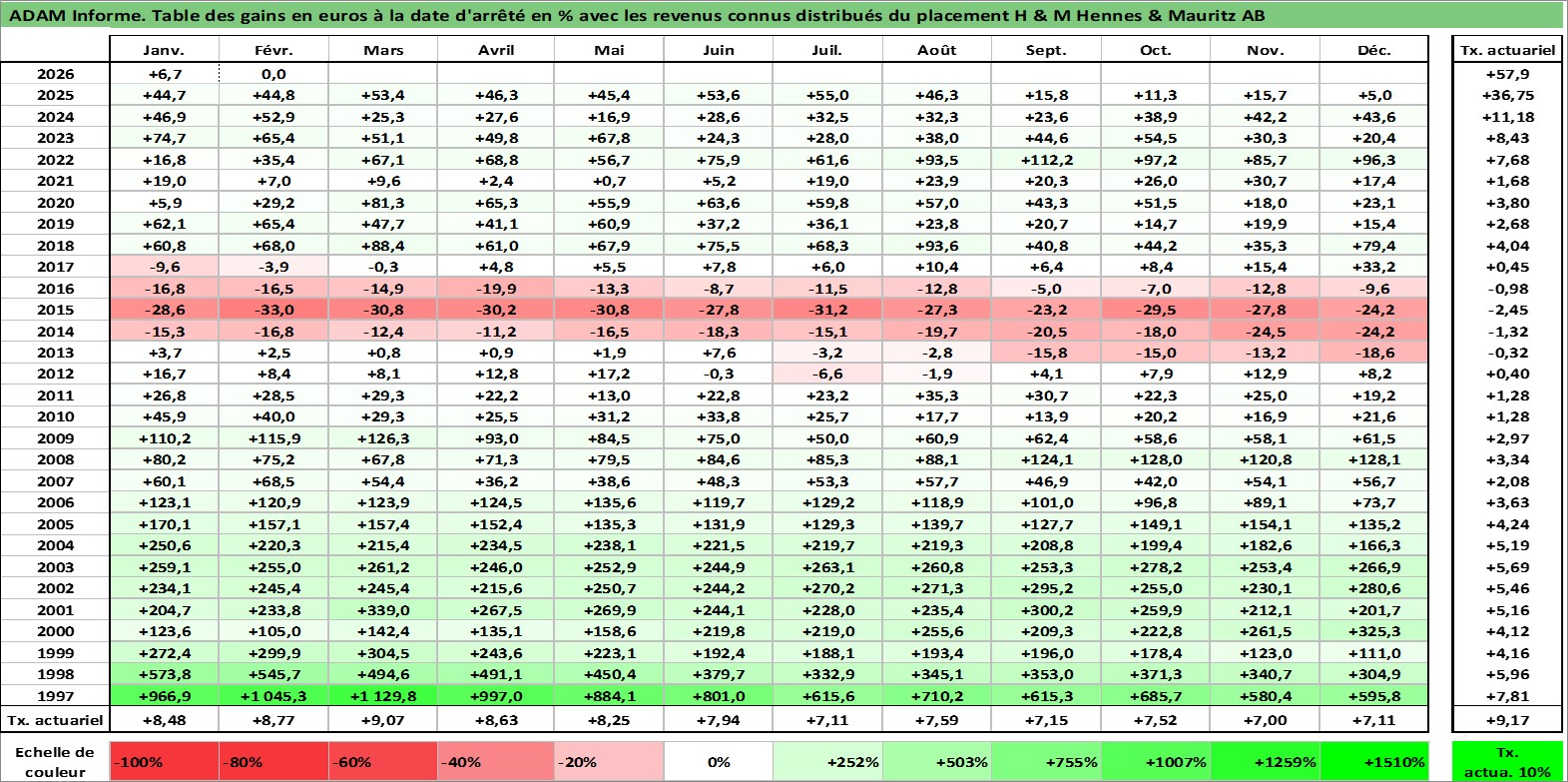The width and height of the screenshot is (1568, 782).
Task: Click the +304,5 cell in row 1999
Action: (383, 653)
